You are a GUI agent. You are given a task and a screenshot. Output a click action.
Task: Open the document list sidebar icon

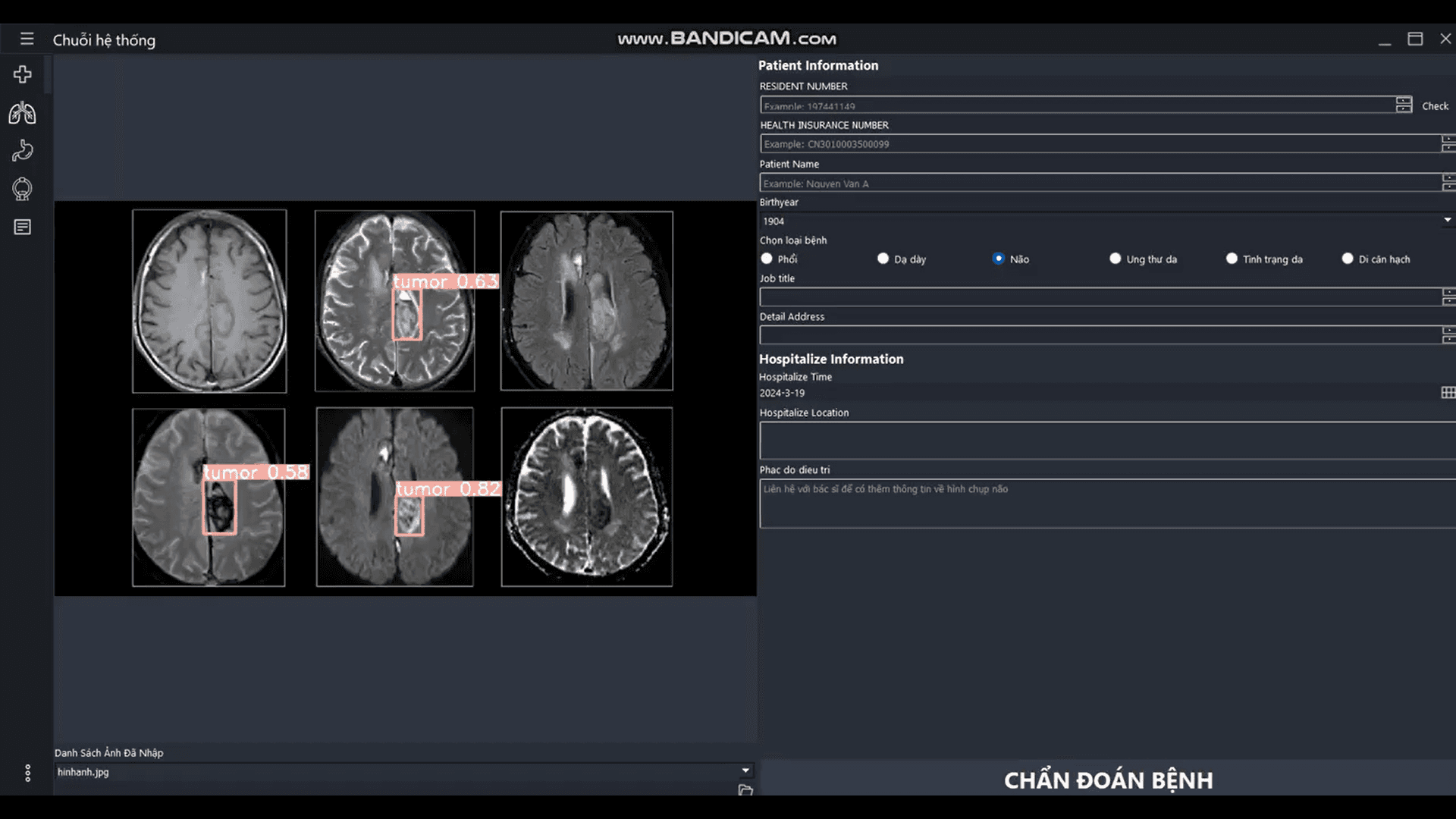23,227
